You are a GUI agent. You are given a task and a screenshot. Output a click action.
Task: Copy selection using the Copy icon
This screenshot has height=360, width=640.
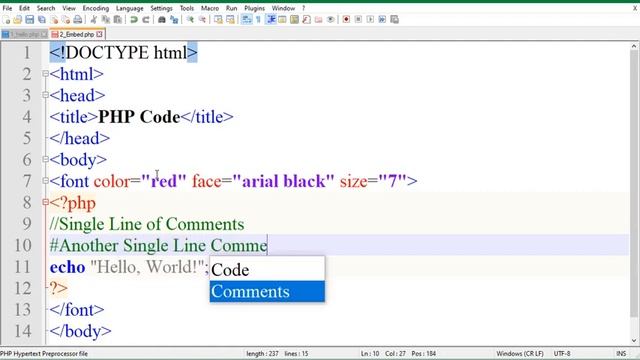coord(106,19)
